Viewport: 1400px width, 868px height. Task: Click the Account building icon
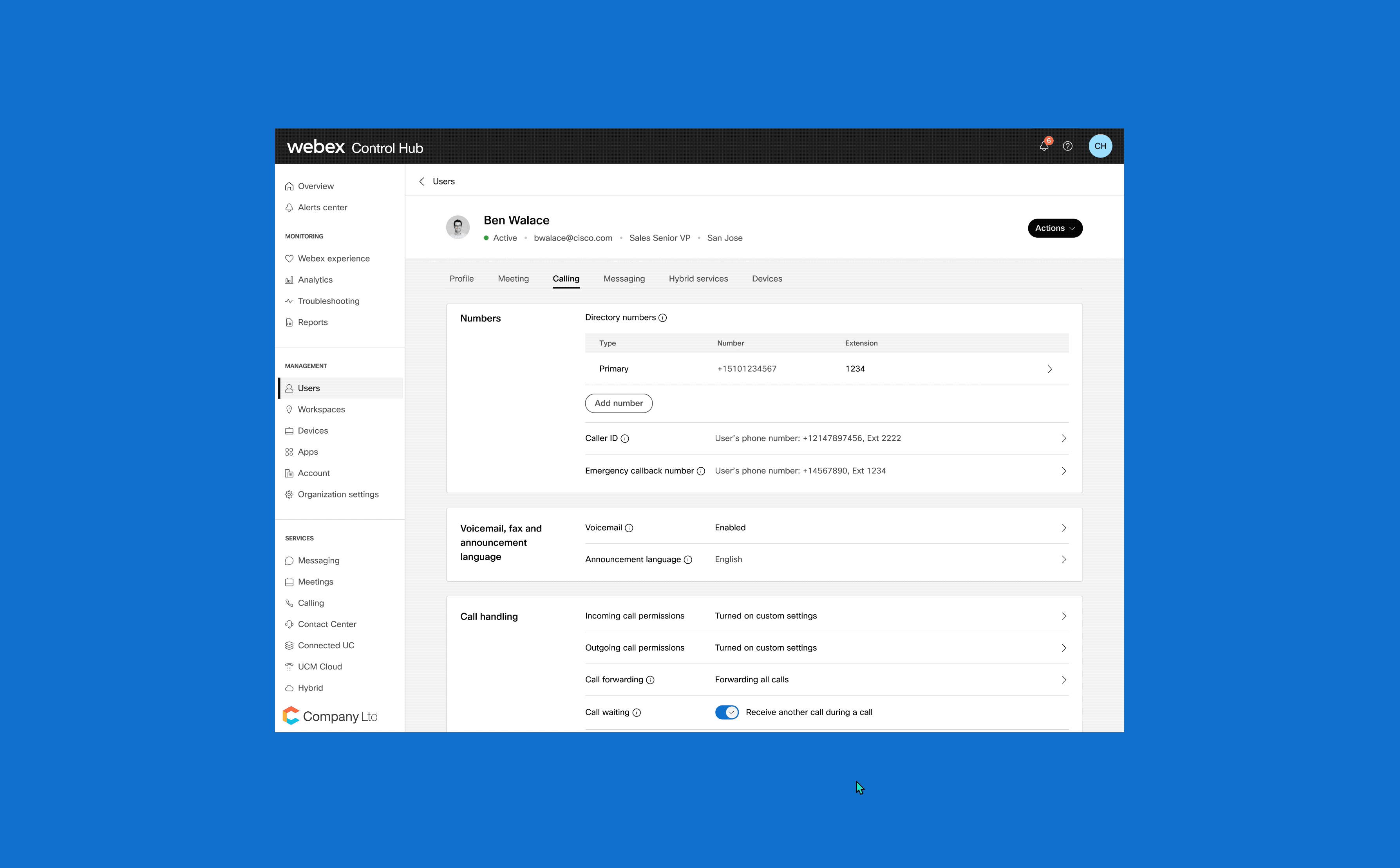(289, 473)
